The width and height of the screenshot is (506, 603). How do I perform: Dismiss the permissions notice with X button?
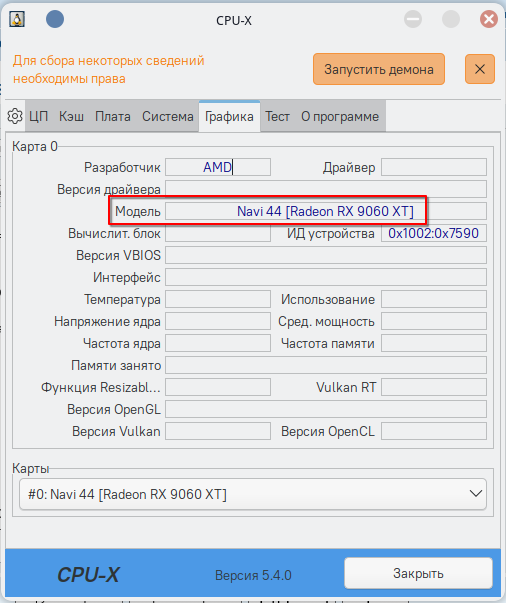(479, 69)
